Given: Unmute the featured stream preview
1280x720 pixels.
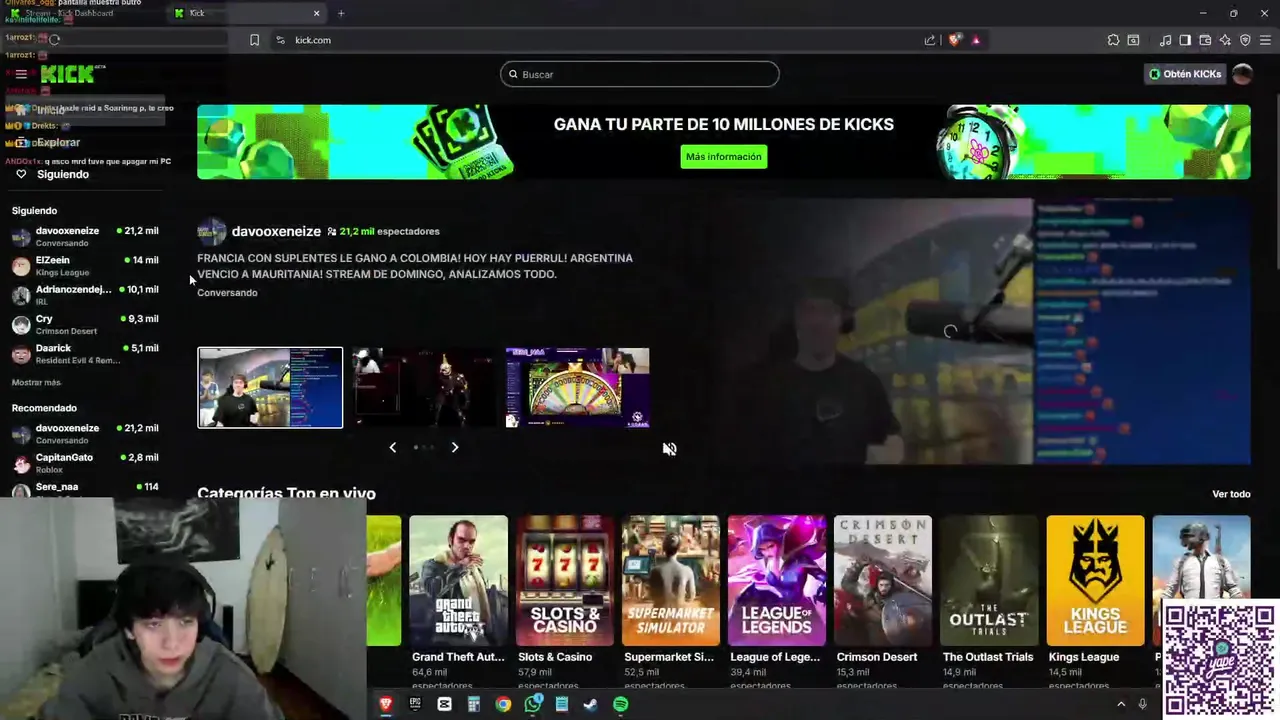Looking at the screenshot, I should [669, 449].
